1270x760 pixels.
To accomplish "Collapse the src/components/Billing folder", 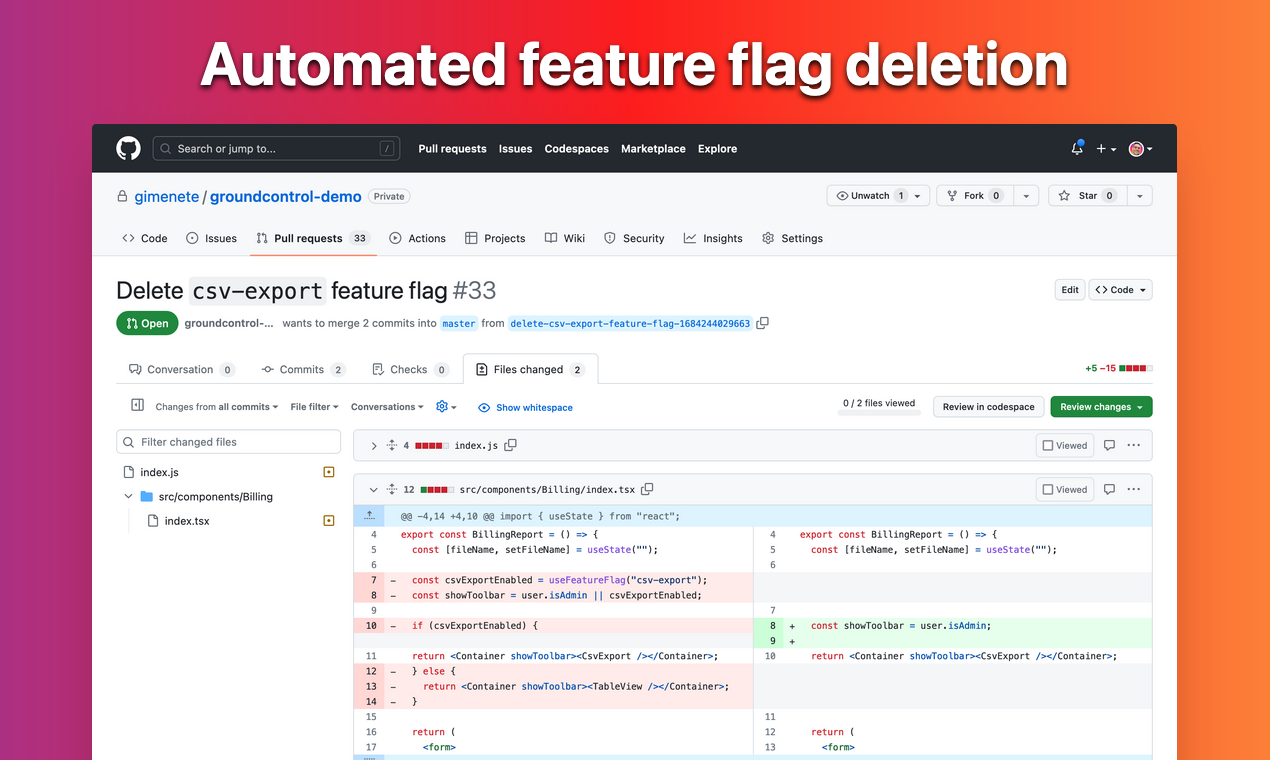I will point(128,496).
